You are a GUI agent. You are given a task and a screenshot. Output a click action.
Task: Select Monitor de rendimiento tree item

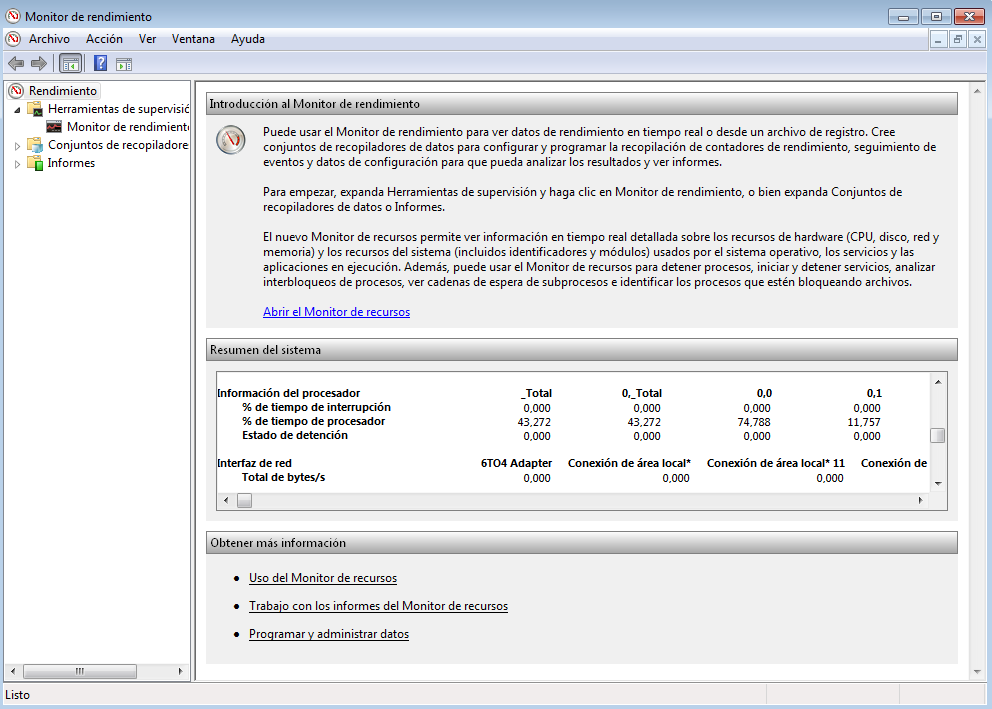click(128, 126)
